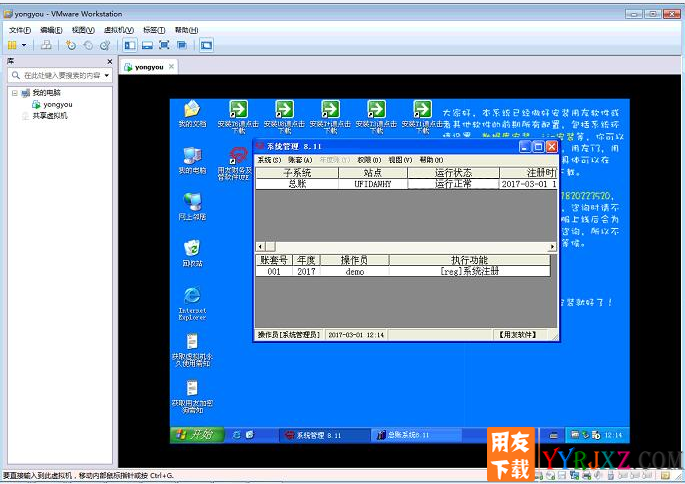Open 帮助(H) menu in 系统管理 window
The width and height of the screenshot is (685, 484).
[432, 160]
